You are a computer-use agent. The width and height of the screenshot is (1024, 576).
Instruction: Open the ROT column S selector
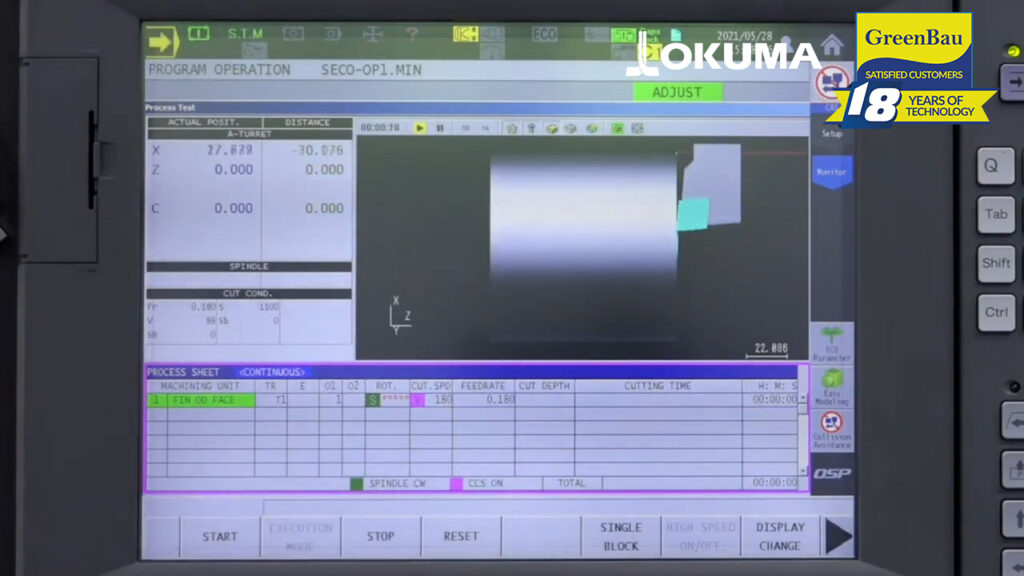tap(371, 398)
